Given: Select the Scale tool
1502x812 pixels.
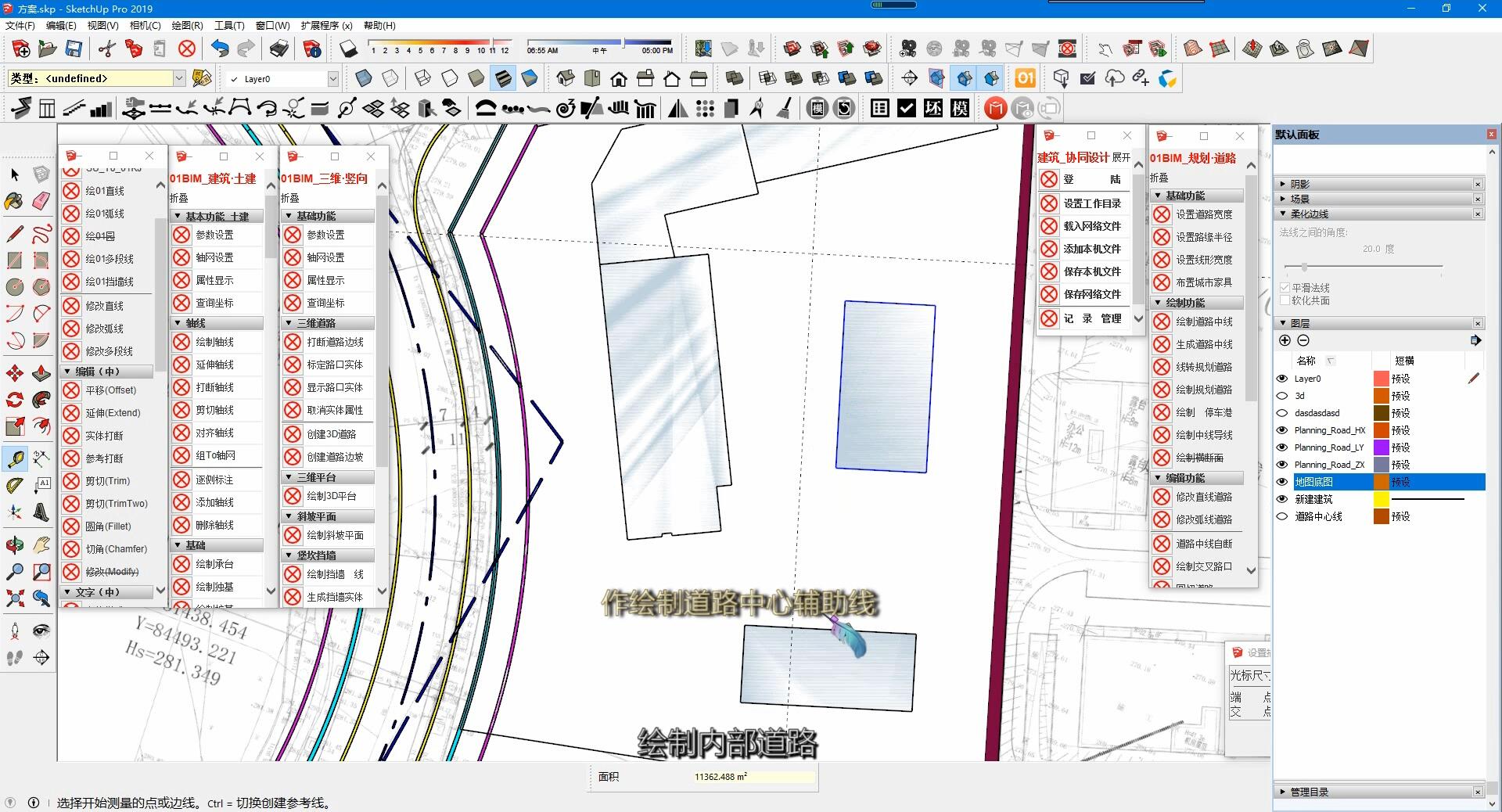Looking at the screenshot, I should tap(15, 426).
